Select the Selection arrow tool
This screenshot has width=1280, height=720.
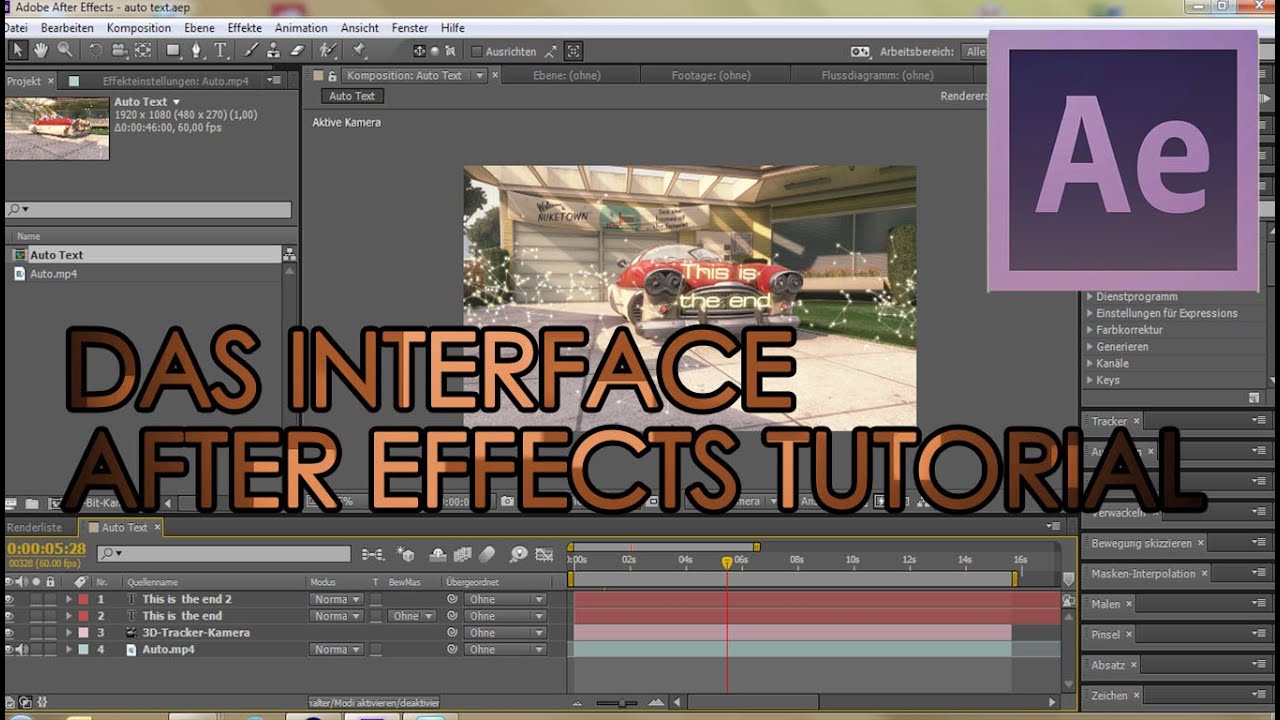click(x=17, y=50)
